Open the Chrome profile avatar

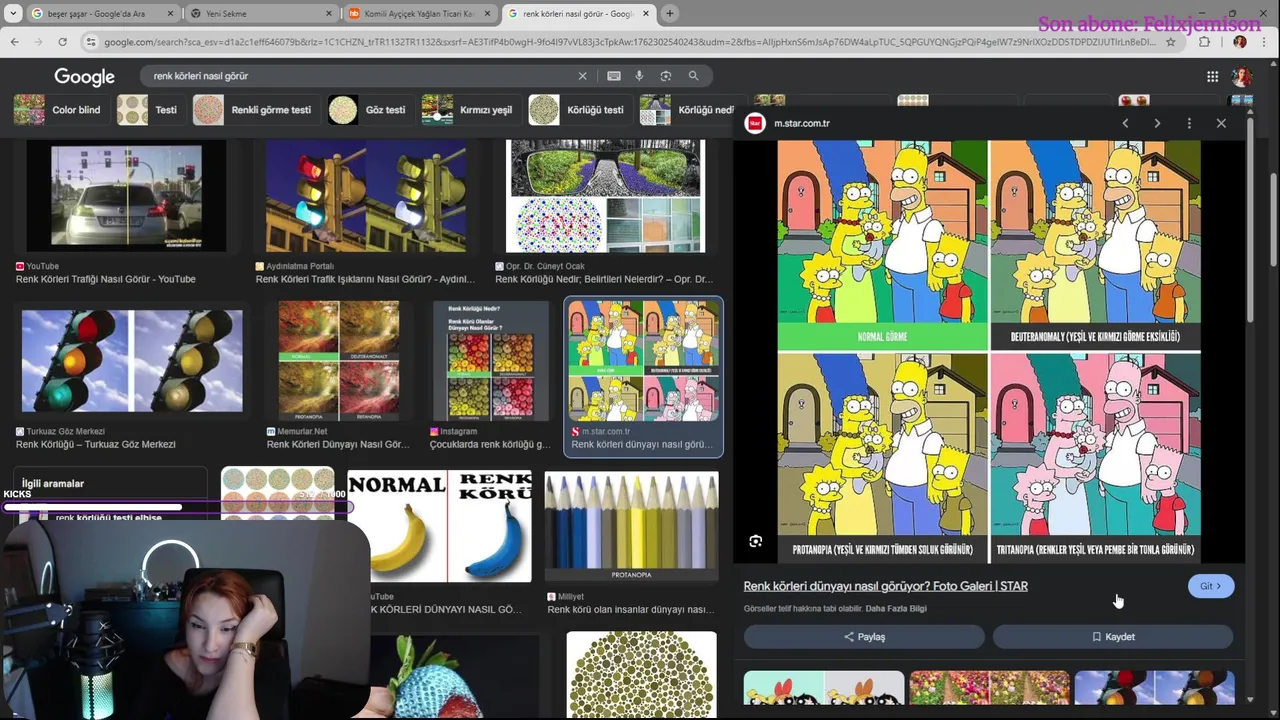(1240, 42)
